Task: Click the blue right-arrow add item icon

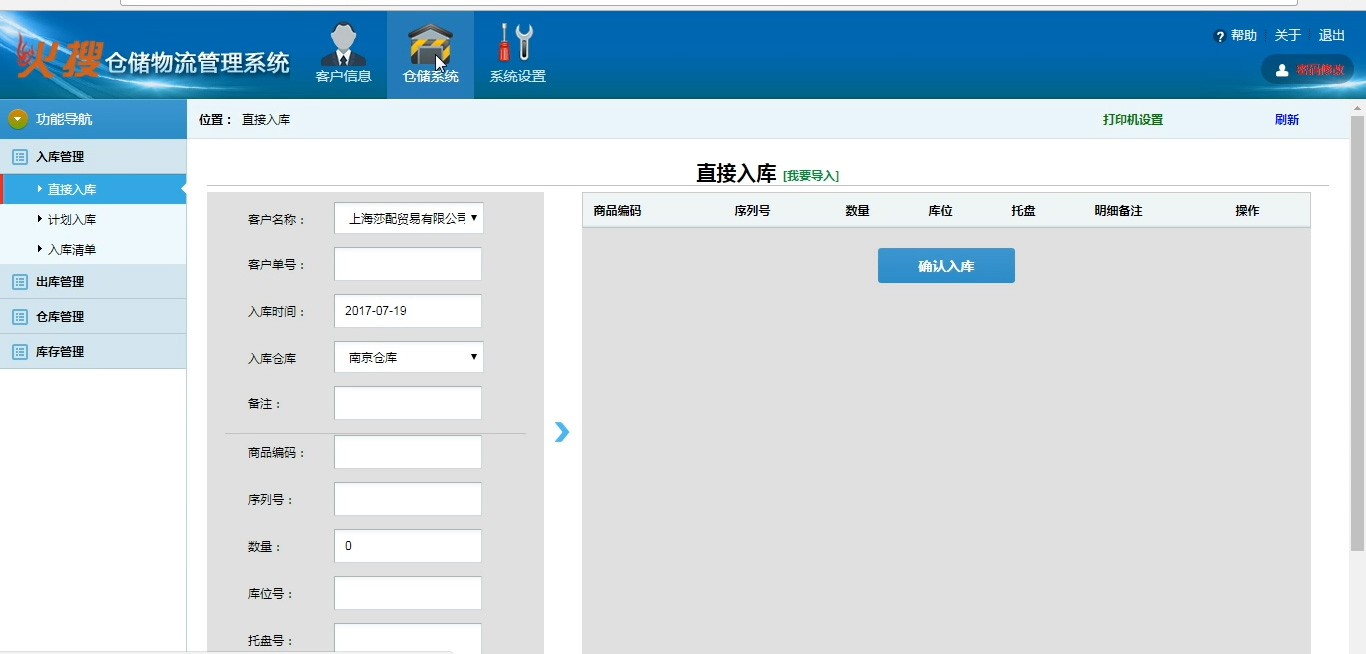Action: pyautogui.click(x=562, y=432)
